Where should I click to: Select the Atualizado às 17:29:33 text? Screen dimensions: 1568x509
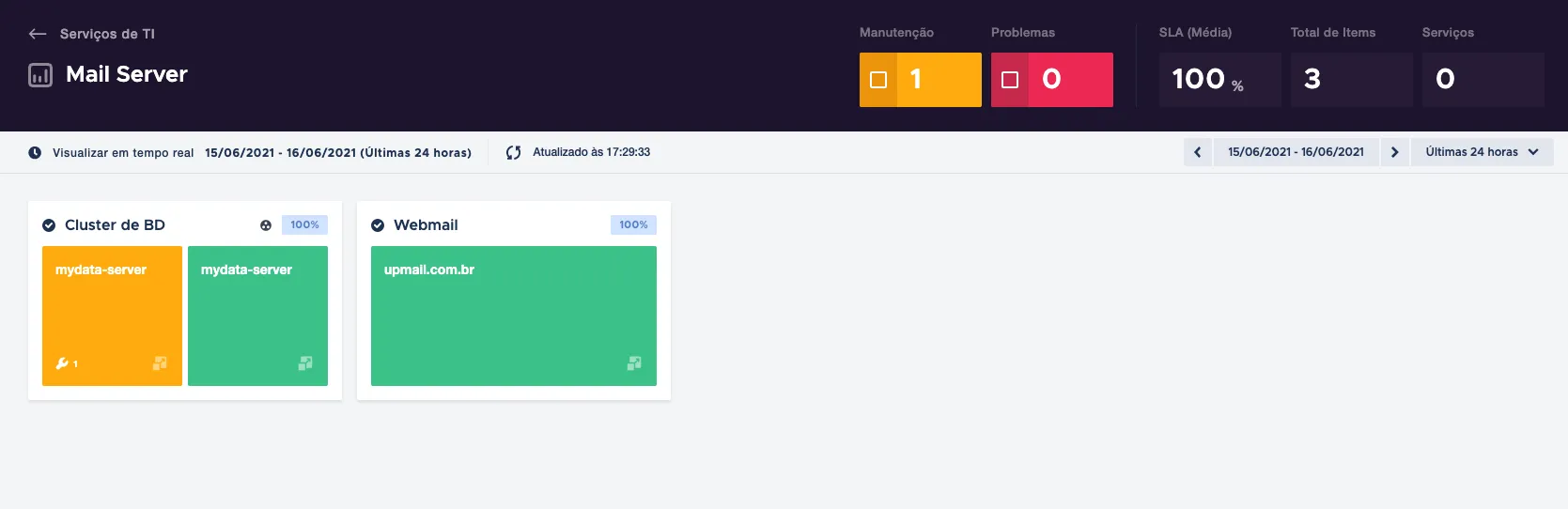click(x=592, y=152)
